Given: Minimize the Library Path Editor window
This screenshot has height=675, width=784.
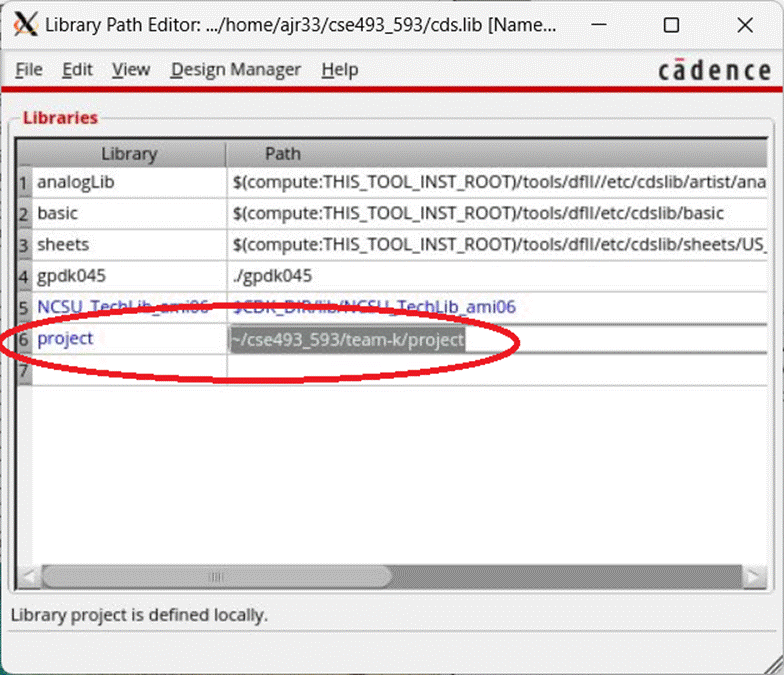Looking at the screenshot, I should click(598, 24).
